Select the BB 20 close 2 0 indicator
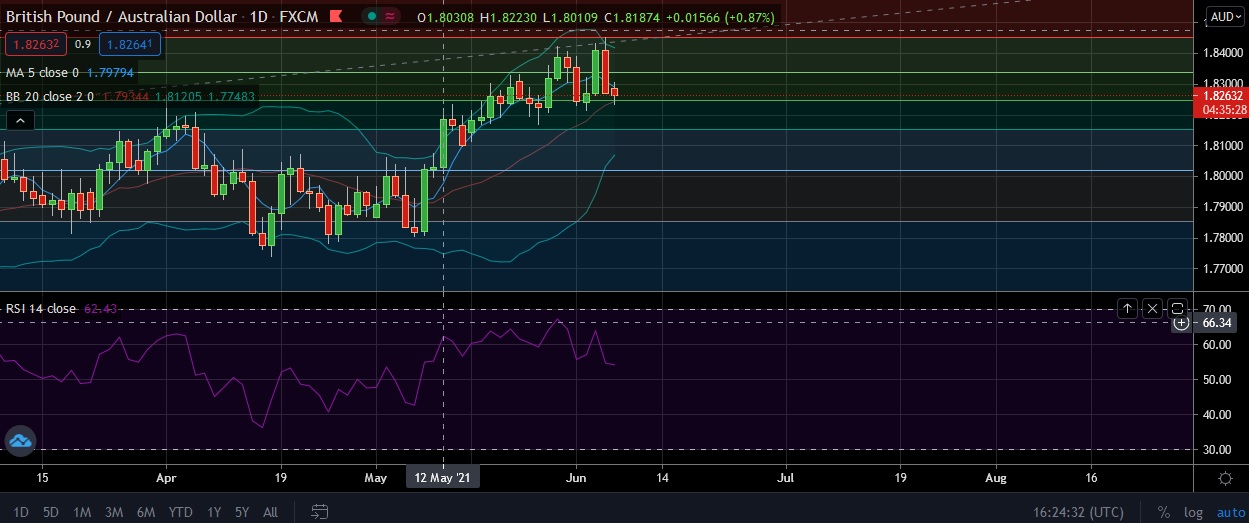 tap(50, 97)
